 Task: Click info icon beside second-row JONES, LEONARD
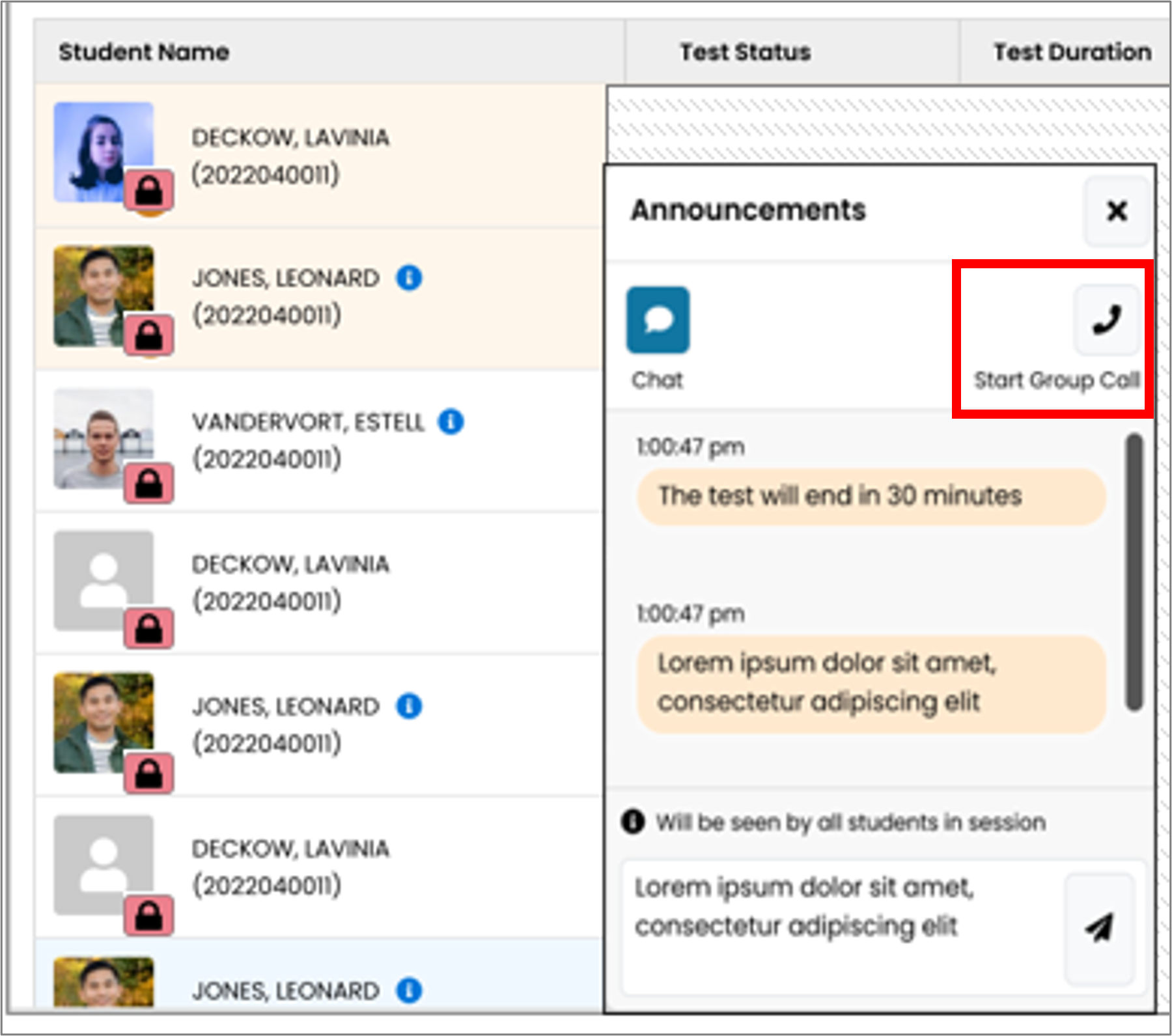pyautogui.click(x=410, y=278)
